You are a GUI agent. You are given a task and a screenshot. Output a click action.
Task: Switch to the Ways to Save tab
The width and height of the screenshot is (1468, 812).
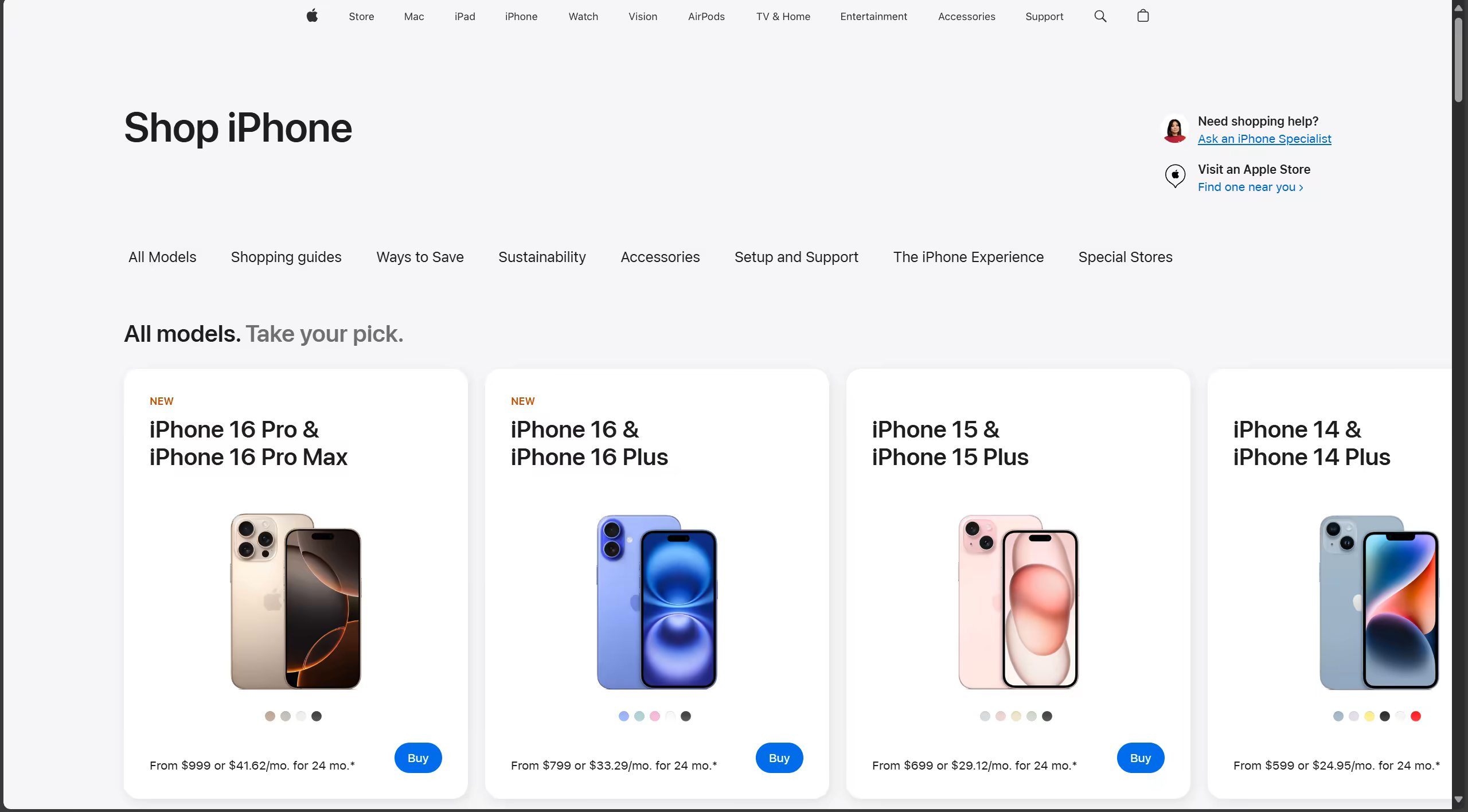pyautogui.click(x=420, y=257)
